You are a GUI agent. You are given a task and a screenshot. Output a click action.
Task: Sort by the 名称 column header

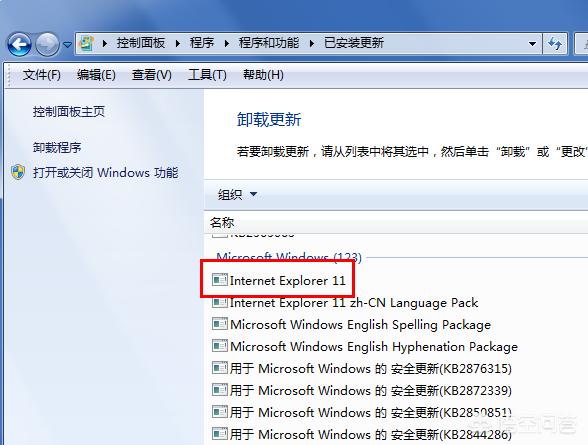click(222, 223)
